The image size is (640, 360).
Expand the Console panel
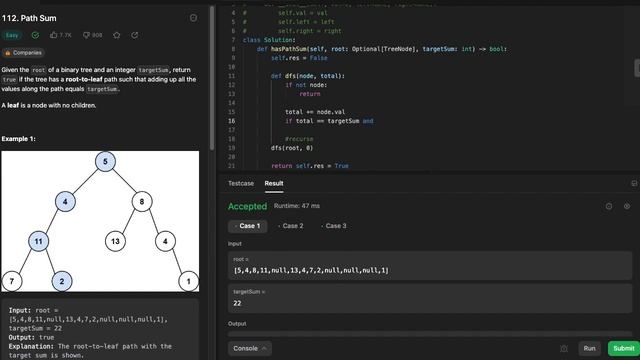click(x=250, y=348)
